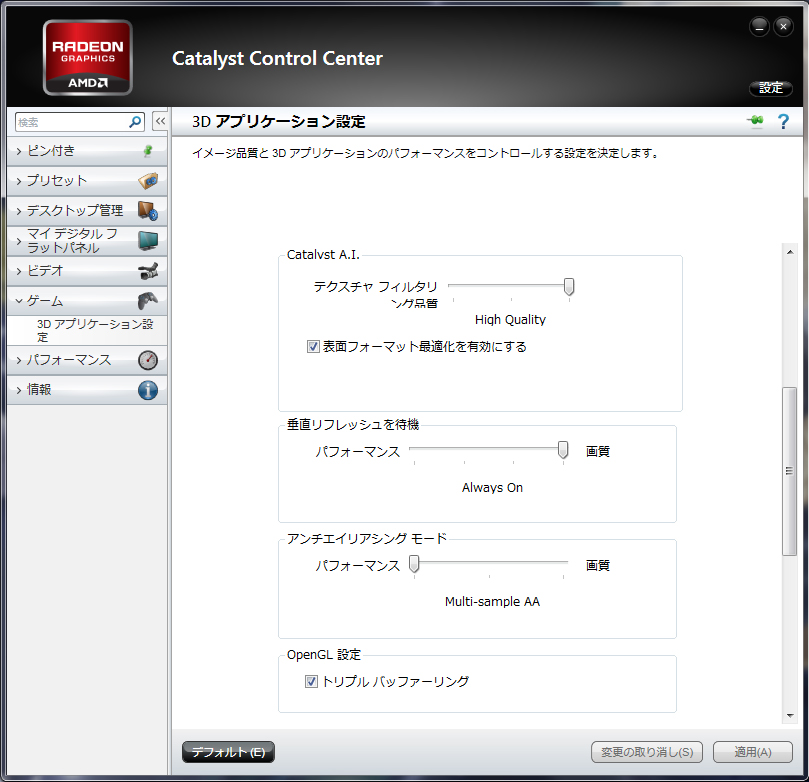This screenshot has width=809, height=782.
Task: Click the green pin icon in sidebar
Action: point(148,151)
